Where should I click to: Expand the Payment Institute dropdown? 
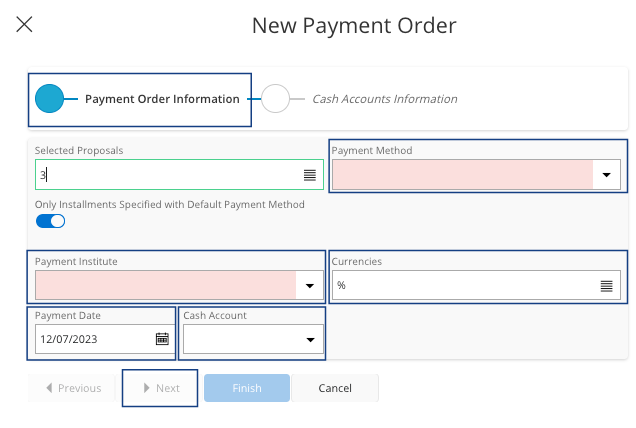point(309,285)
